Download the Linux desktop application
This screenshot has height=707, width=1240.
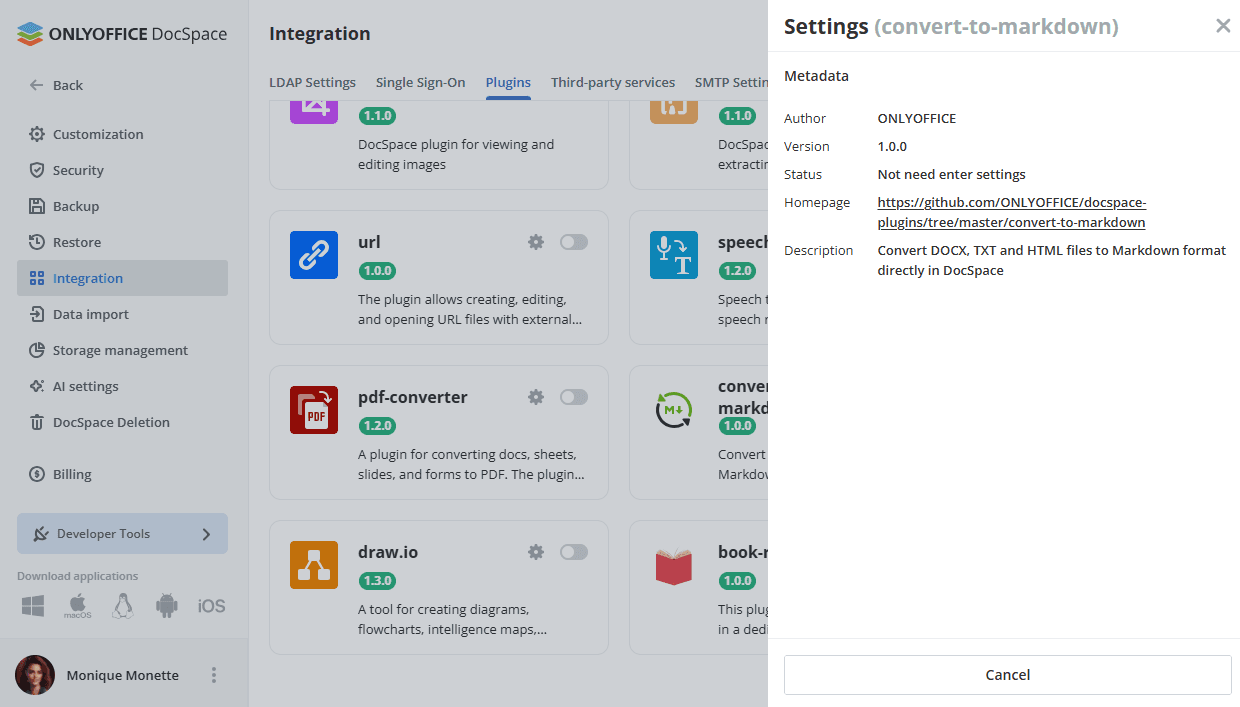point(123,606)
